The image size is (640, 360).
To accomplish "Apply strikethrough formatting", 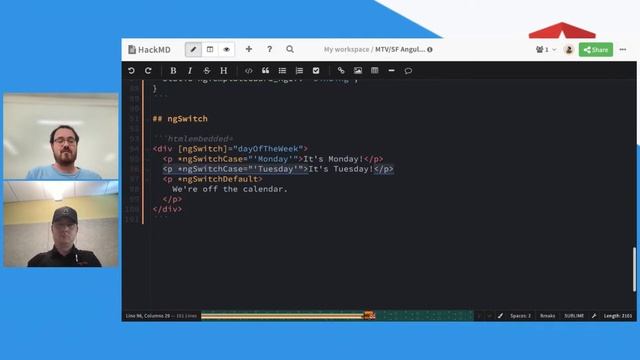I will [207, 71].
